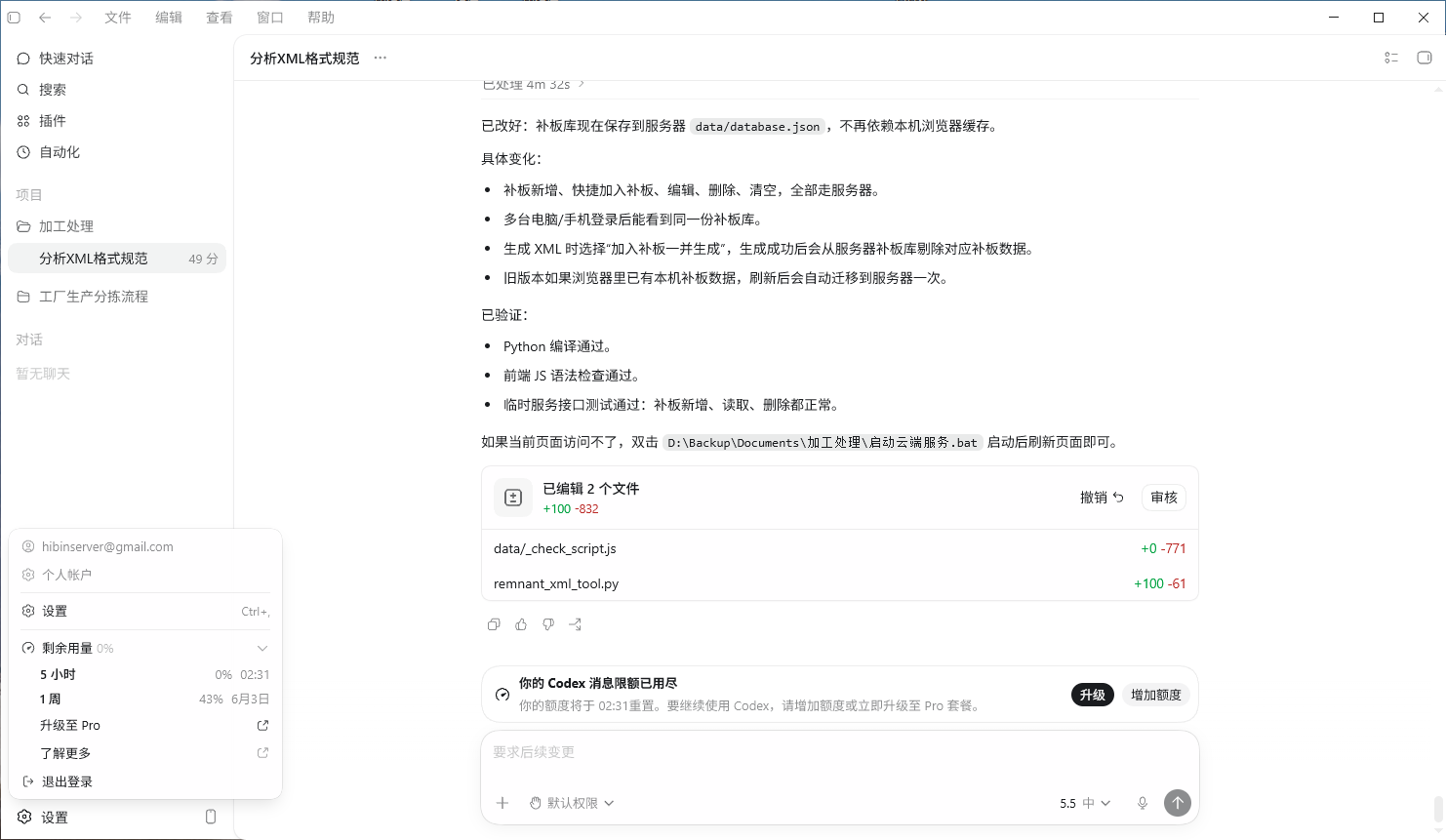Open the 帮助 menu
The width and height of the screenshot is (1446, 840).
(x=321, y=18)
